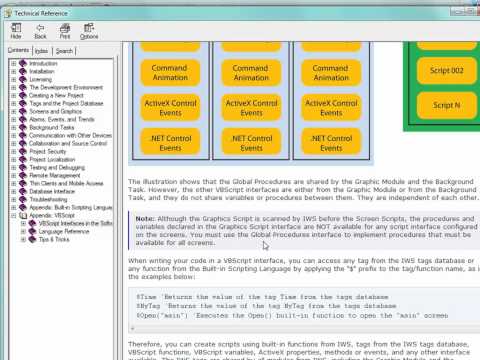The height and width of the screenshot is (360, 480).
Task: Open the Options toolbar icon
Action: coord(89,31)
